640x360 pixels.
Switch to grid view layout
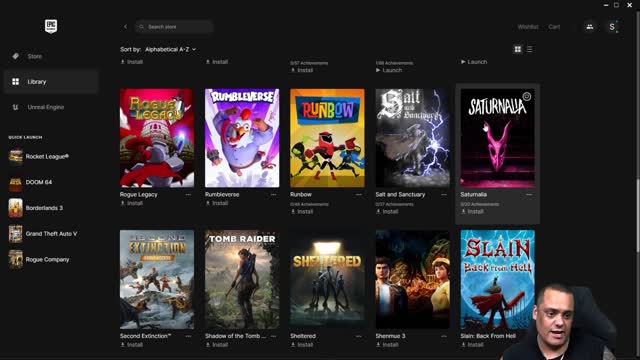(x=518, y=49)
